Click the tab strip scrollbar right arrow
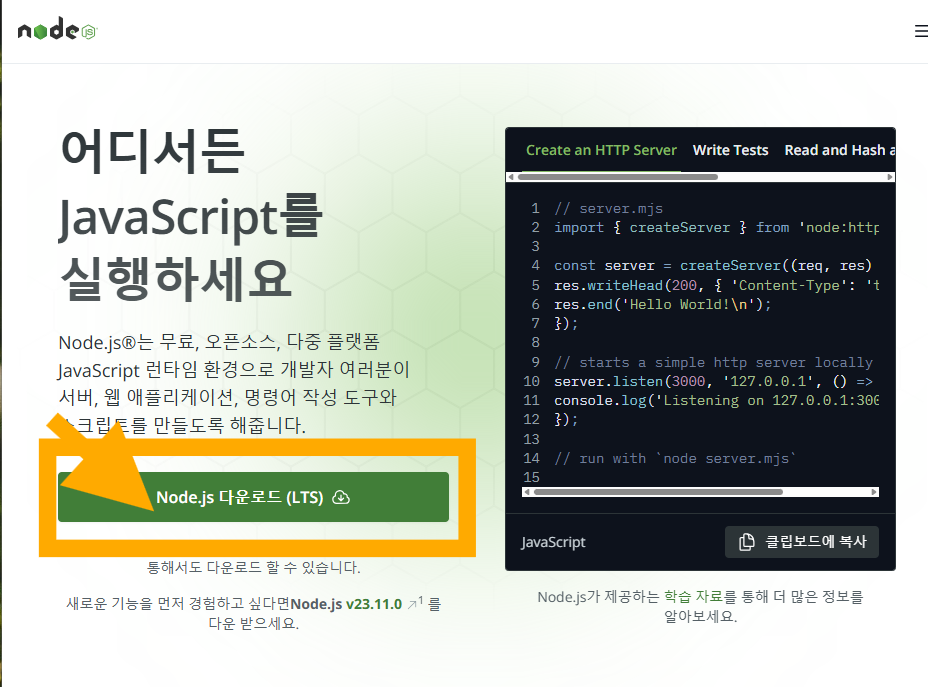 (890, 177)
